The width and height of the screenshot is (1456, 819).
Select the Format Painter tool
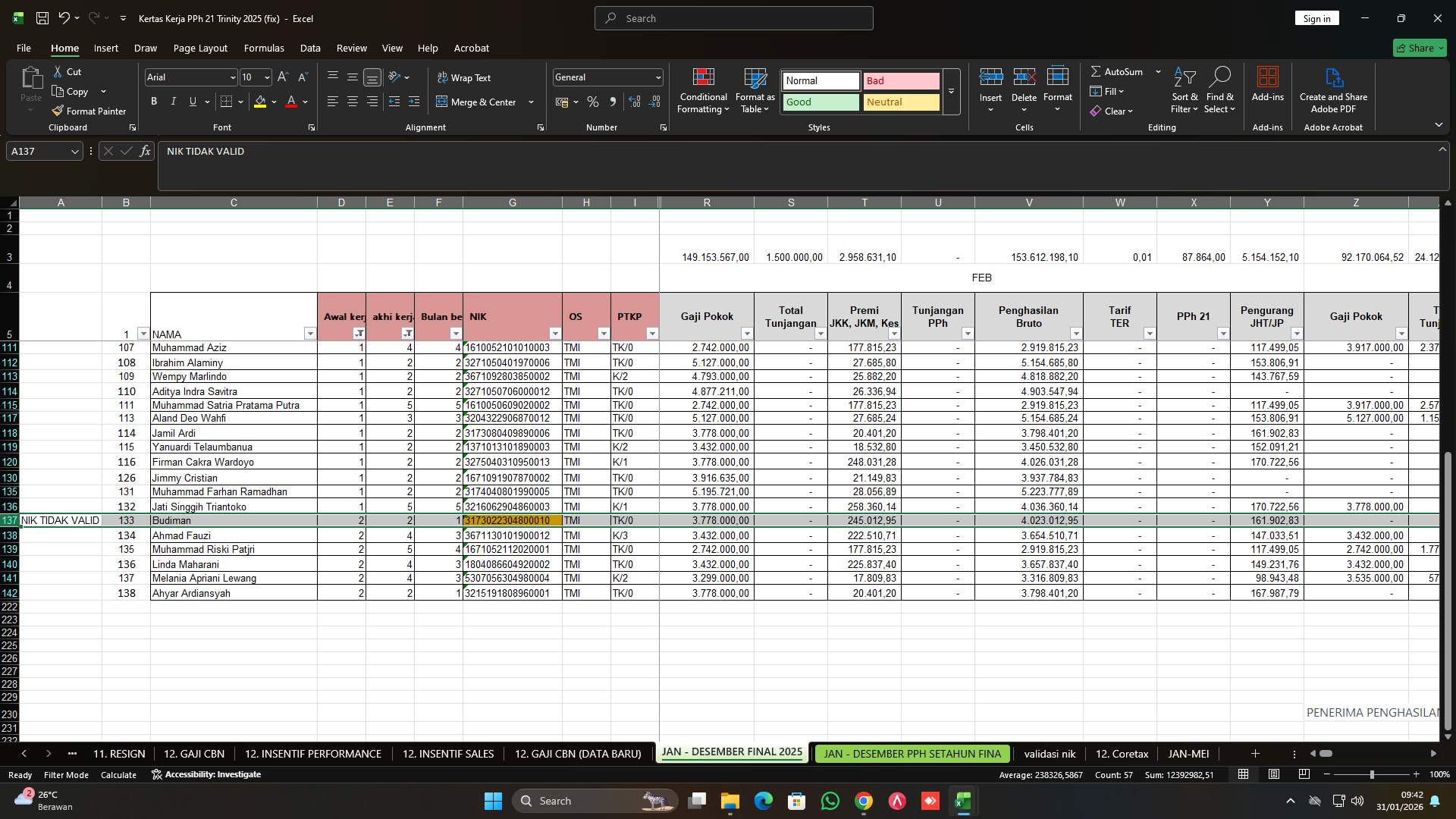[89, 111]
